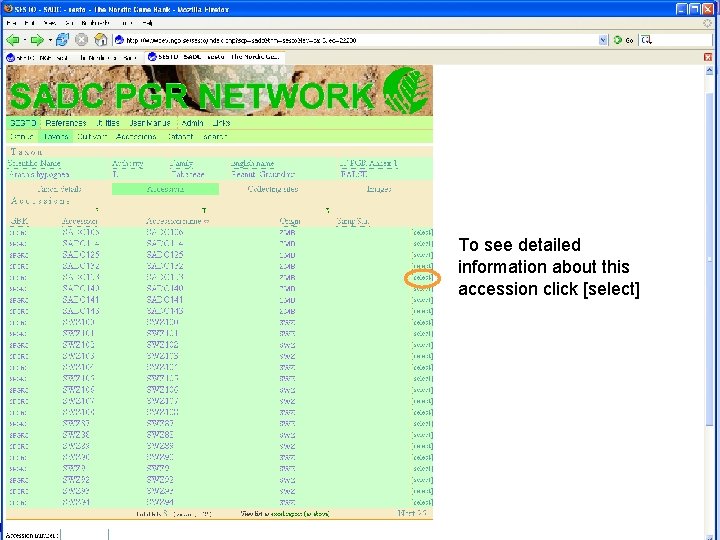Open the address bar history dropdown
Viewport: 720px width, 540px height.
pos(603,40)
